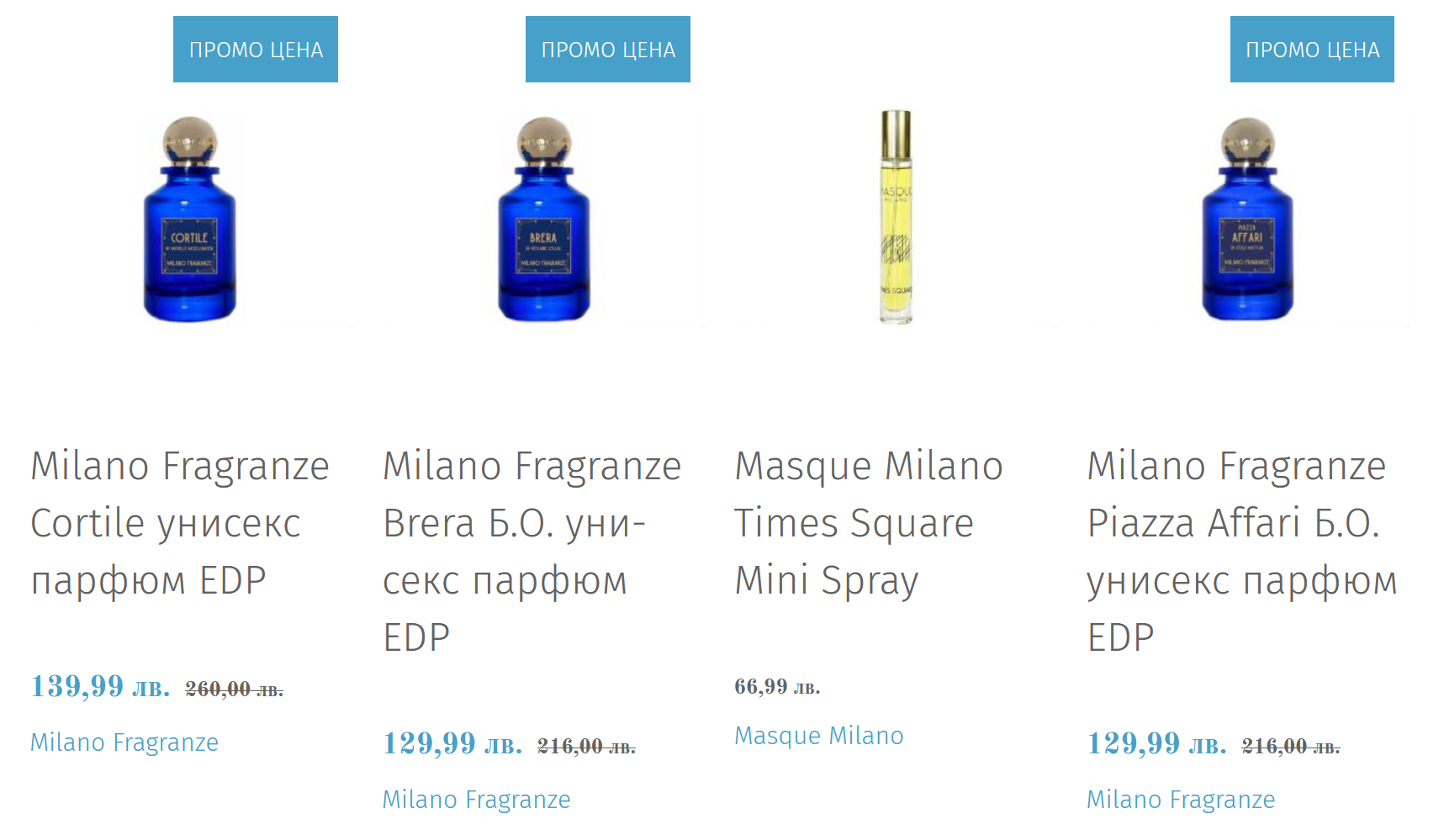This screenshot has height=840, width=1444.
Task: Open the Piazza Affari perfume bottle image
Action: tap(1247, 220)
